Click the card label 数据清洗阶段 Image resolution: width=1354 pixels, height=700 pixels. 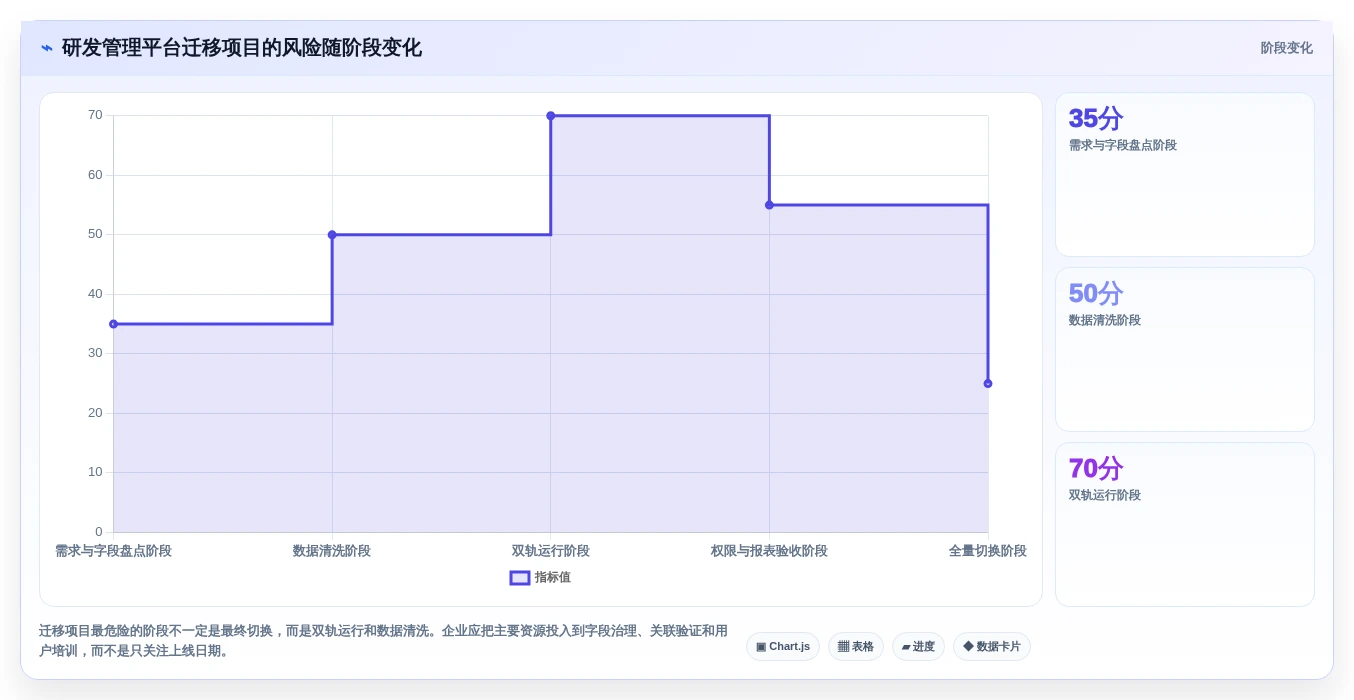point(1105,320)
